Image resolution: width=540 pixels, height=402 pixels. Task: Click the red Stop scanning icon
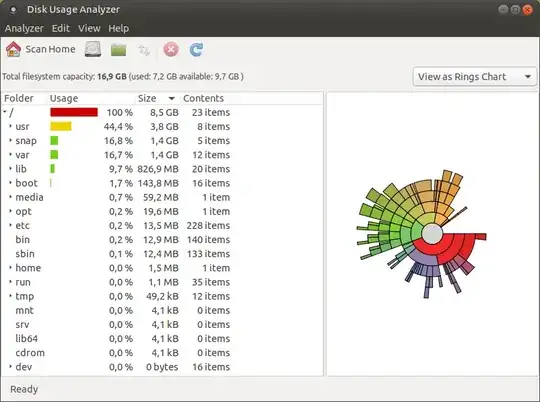171,49
